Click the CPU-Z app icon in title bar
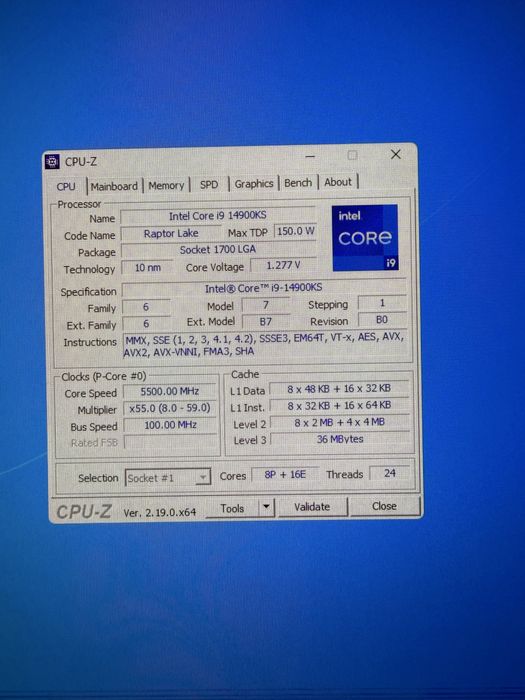The height and width of the screenshot is (700, 525). pyautogui.click(x=52, y=162)
